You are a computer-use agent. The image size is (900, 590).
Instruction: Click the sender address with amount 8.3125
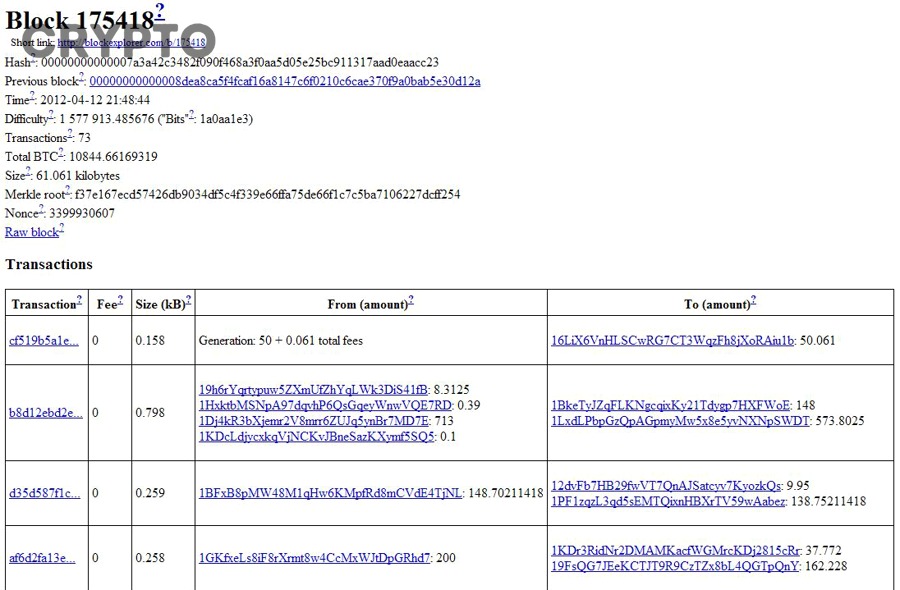pyautogui.click(x=313, y=389)
